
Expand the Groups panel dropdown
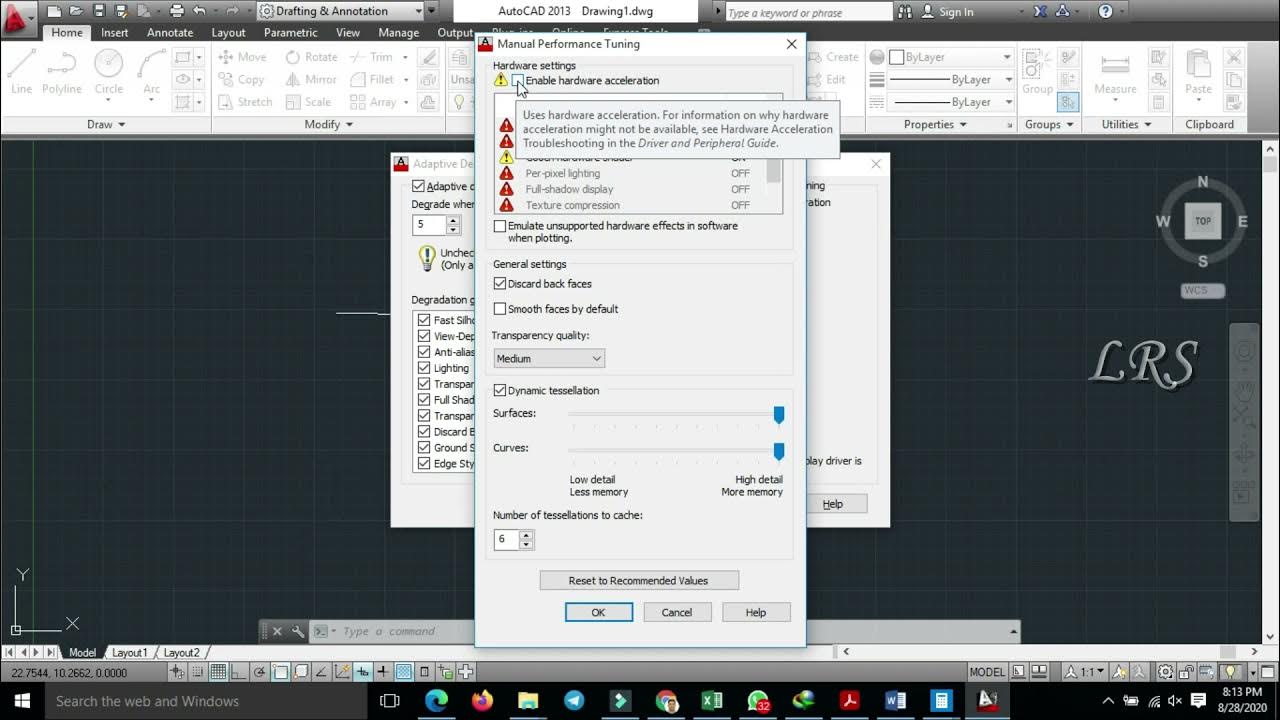(x=1049, y=124)
